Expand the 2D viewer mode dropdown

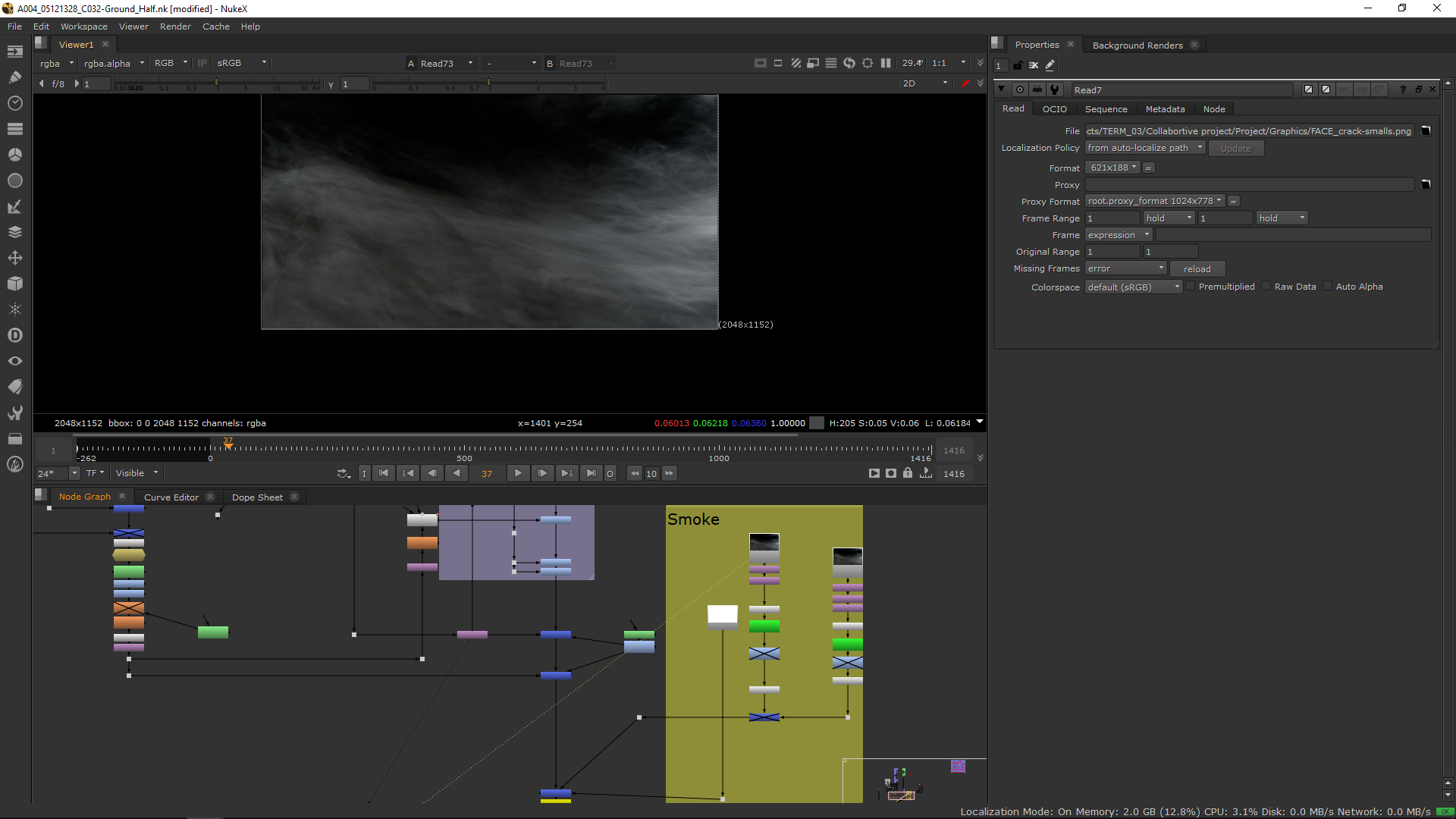pos(925,83)
